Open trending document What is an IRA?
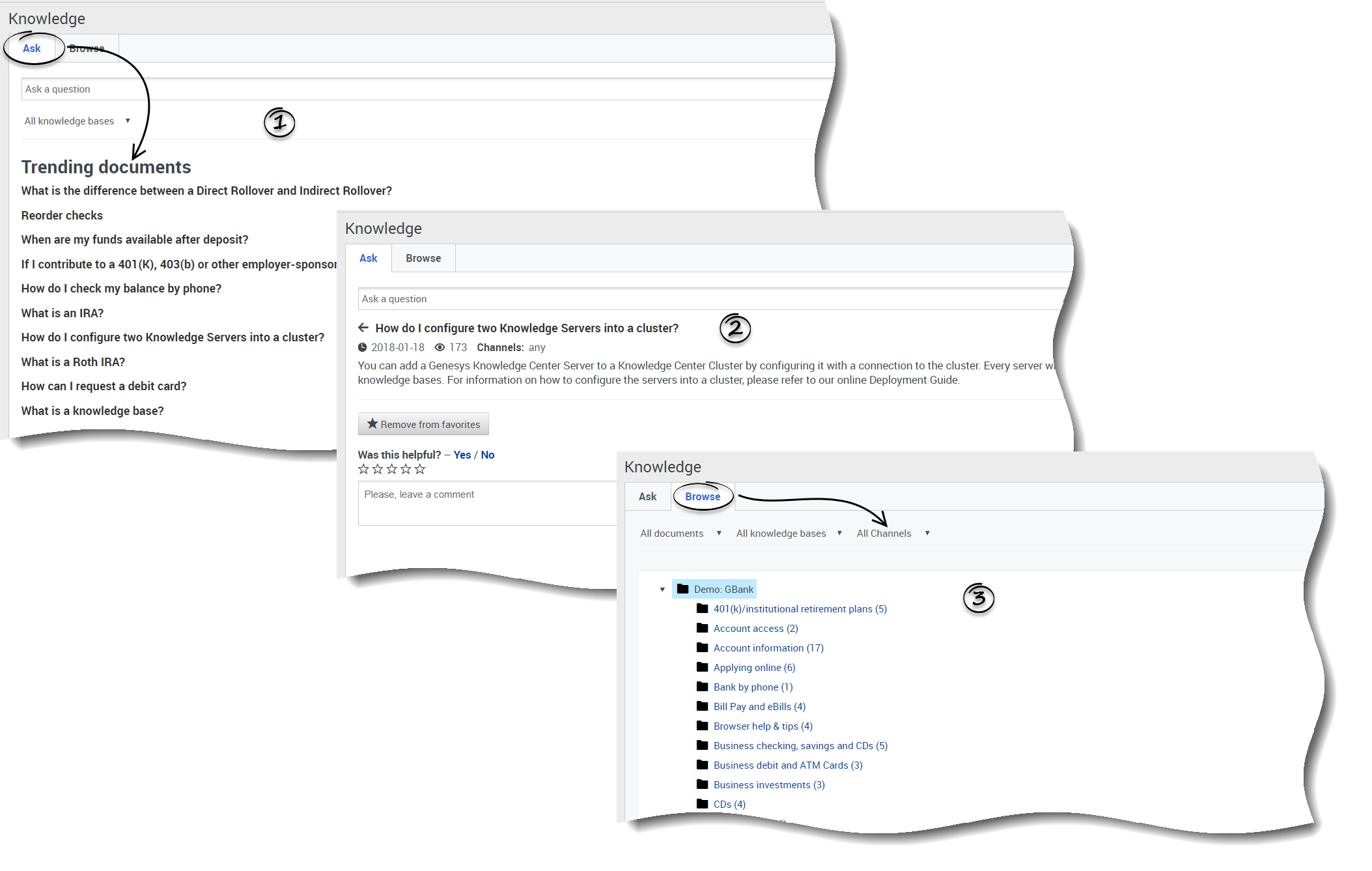This screenshot has width=1372, height=871. click(x=63, y=313)
